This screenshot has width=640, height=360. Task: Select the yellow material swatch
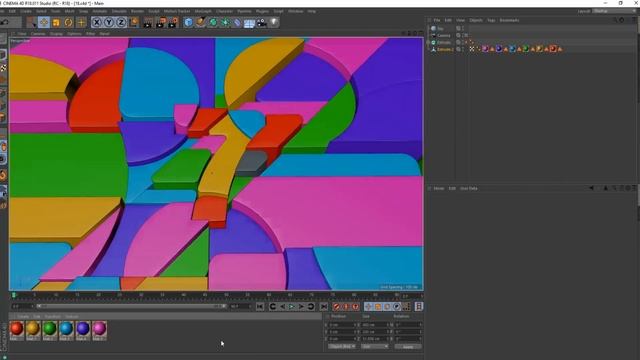click(x=33, y=330)
